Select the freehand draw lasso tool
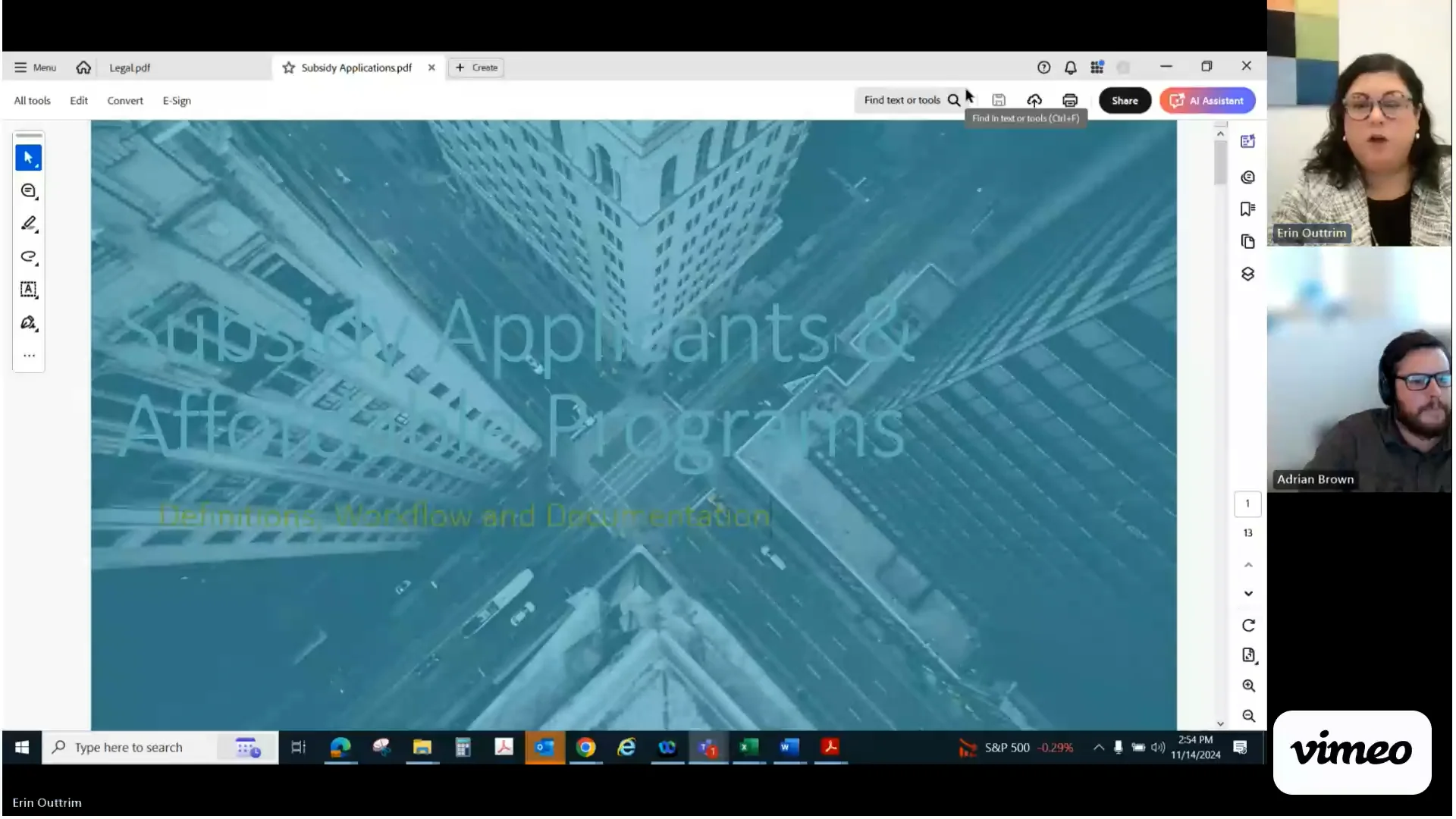The width and height of the screenshot is (1456, 819). 28,256
